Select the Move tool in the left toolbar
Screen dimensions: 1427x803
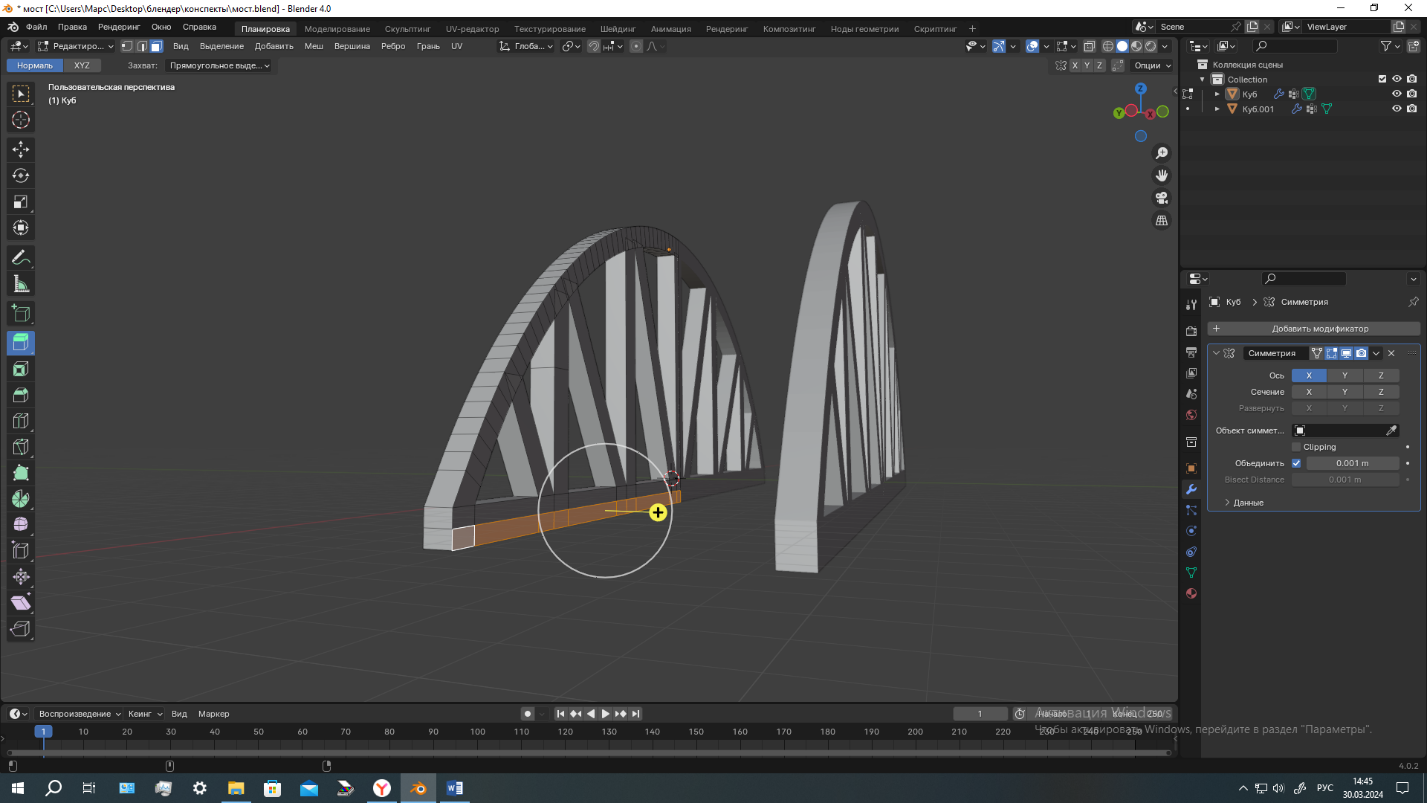[x=20, y=150]
